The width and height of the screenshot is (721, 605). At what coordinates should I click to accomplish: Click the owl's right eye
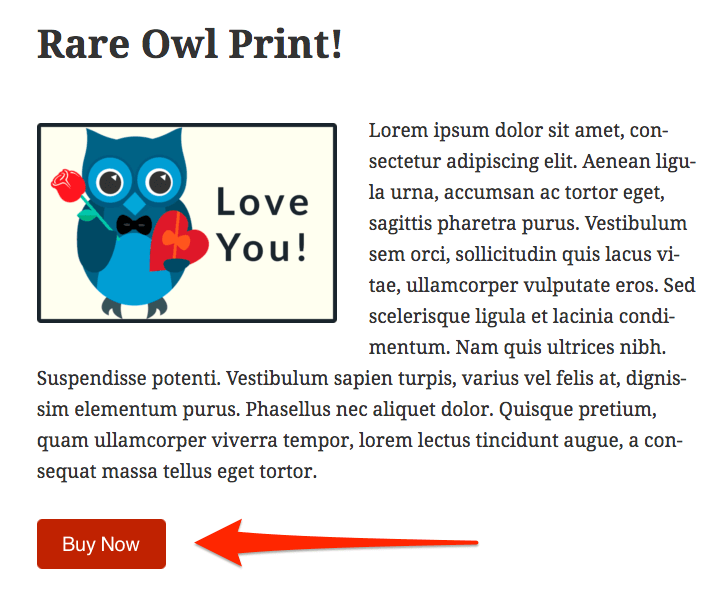click(x=159, y=182)
